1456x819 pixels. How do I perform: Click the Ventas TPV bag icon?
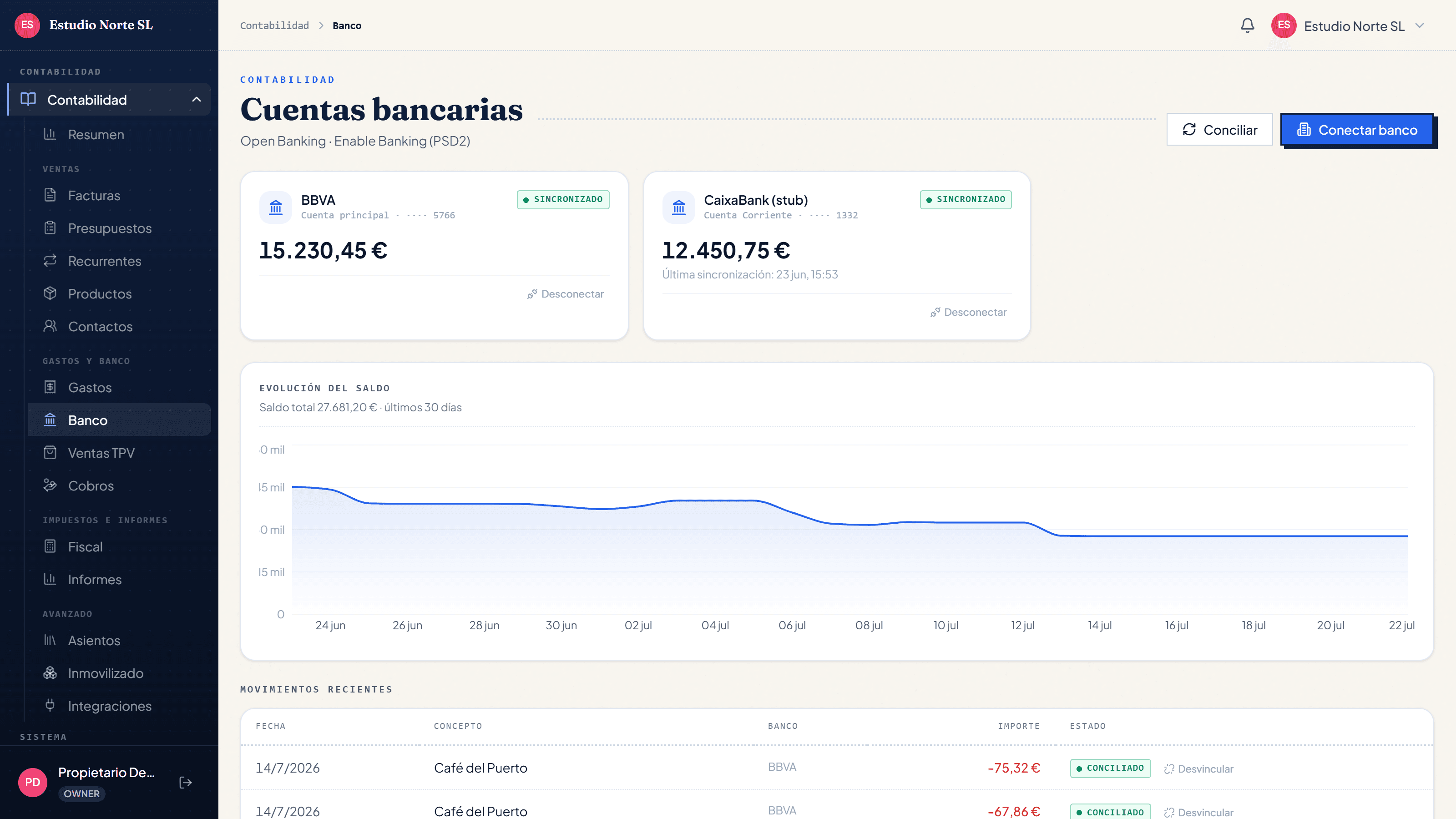coord(50,453)
